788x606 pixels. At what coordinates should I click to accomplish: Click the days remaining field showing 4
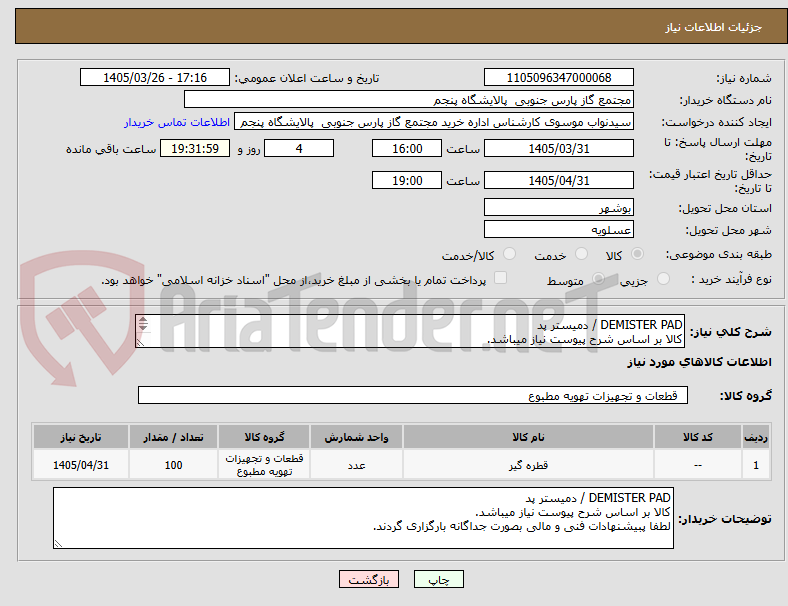299,148
